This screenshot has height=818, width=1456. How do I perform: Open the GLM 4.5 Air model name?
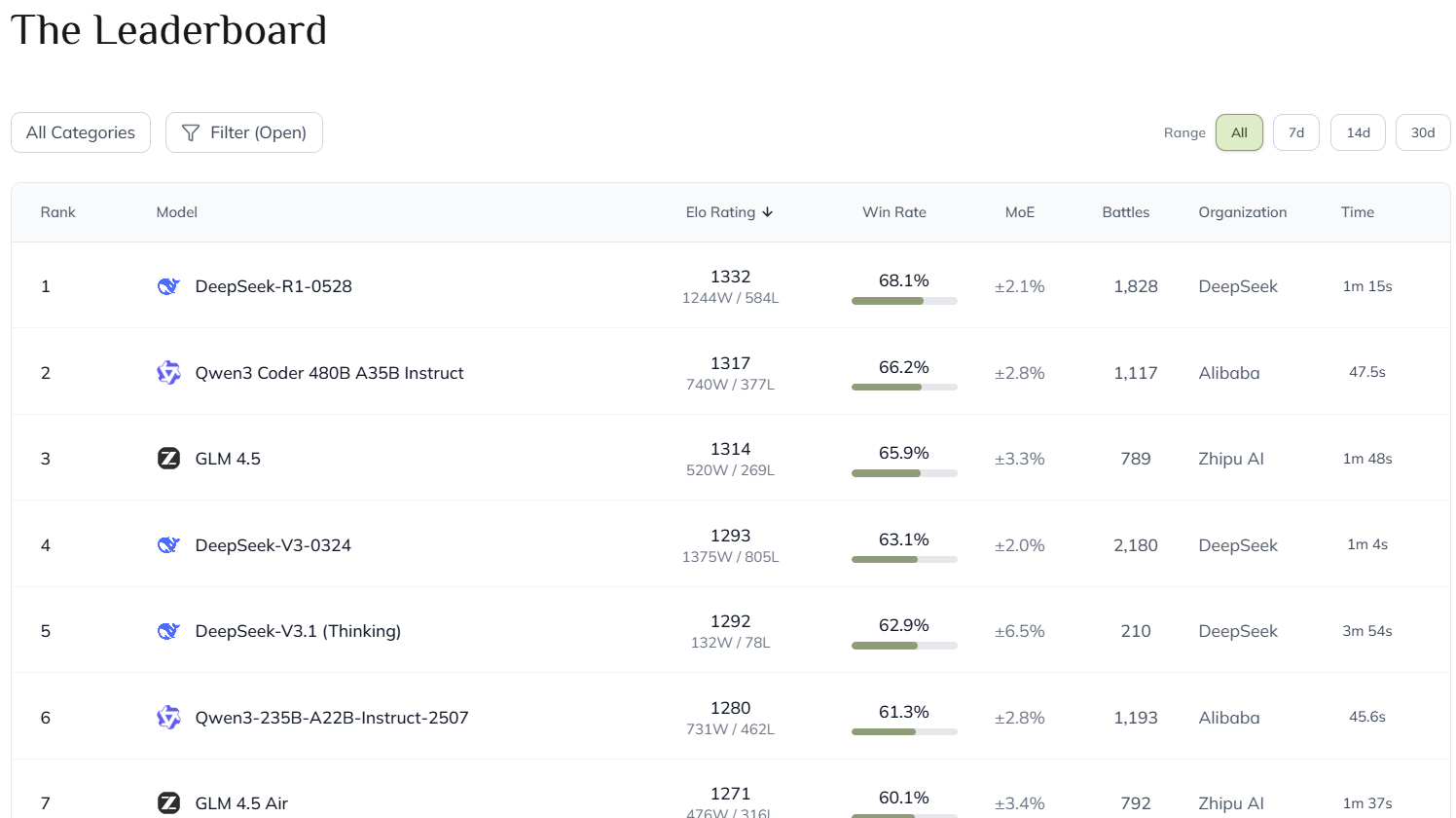(x=241, y=803)
